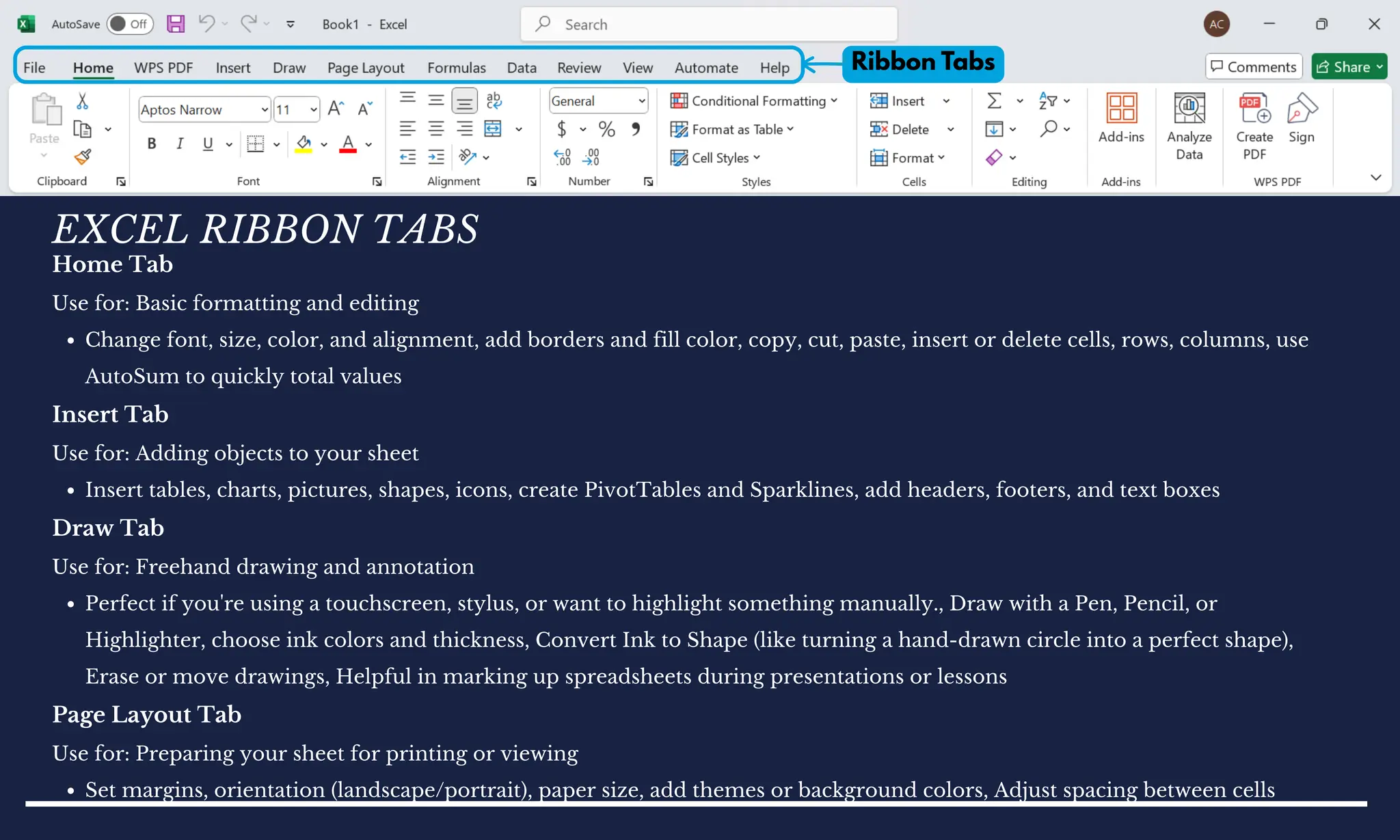Open the Insert cells dropdown arrow
Viewport: 1400px width, 840px height.
946,101
